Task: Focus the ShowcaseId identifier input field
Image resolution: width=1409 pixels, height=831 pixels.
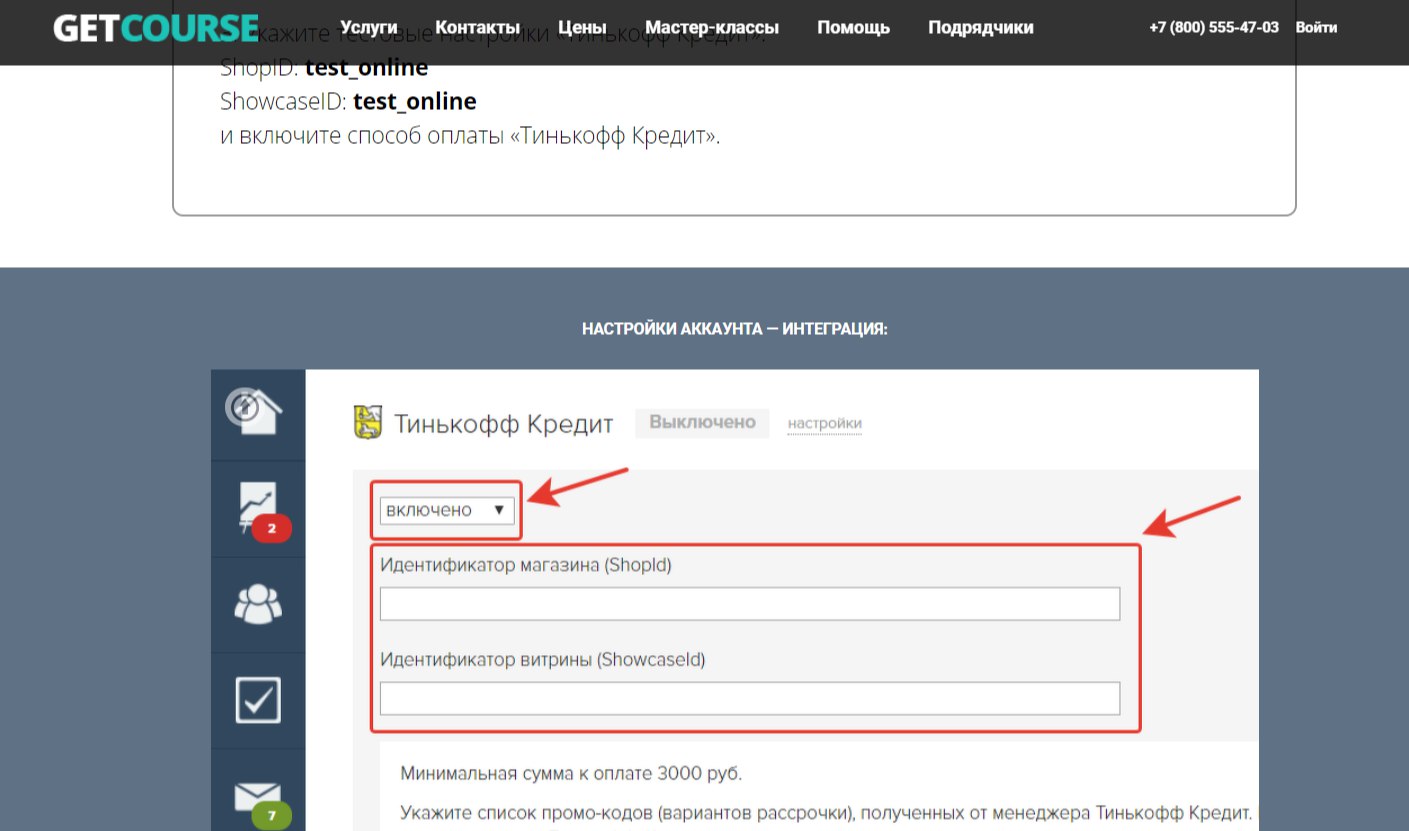Action: 750,698
